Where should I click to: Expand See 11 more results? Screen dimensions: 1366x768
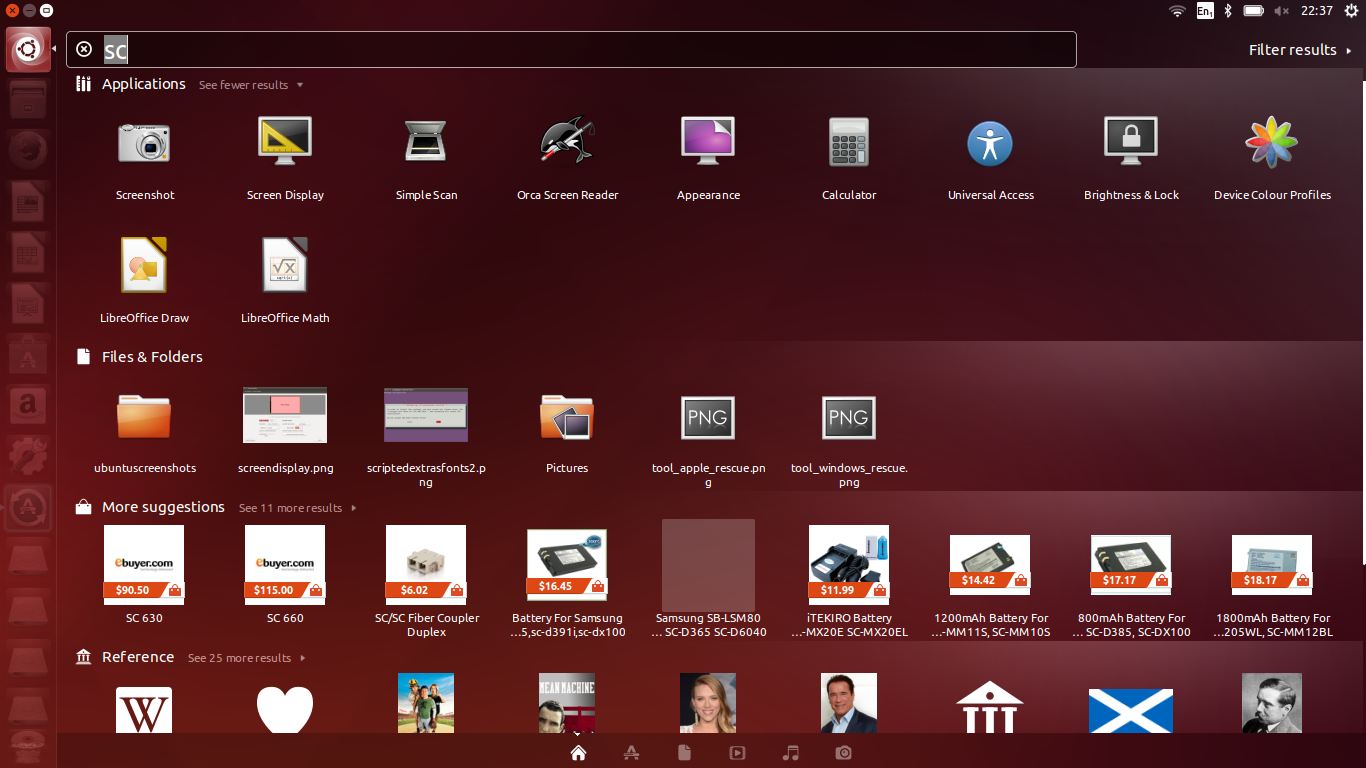(297, 508)
